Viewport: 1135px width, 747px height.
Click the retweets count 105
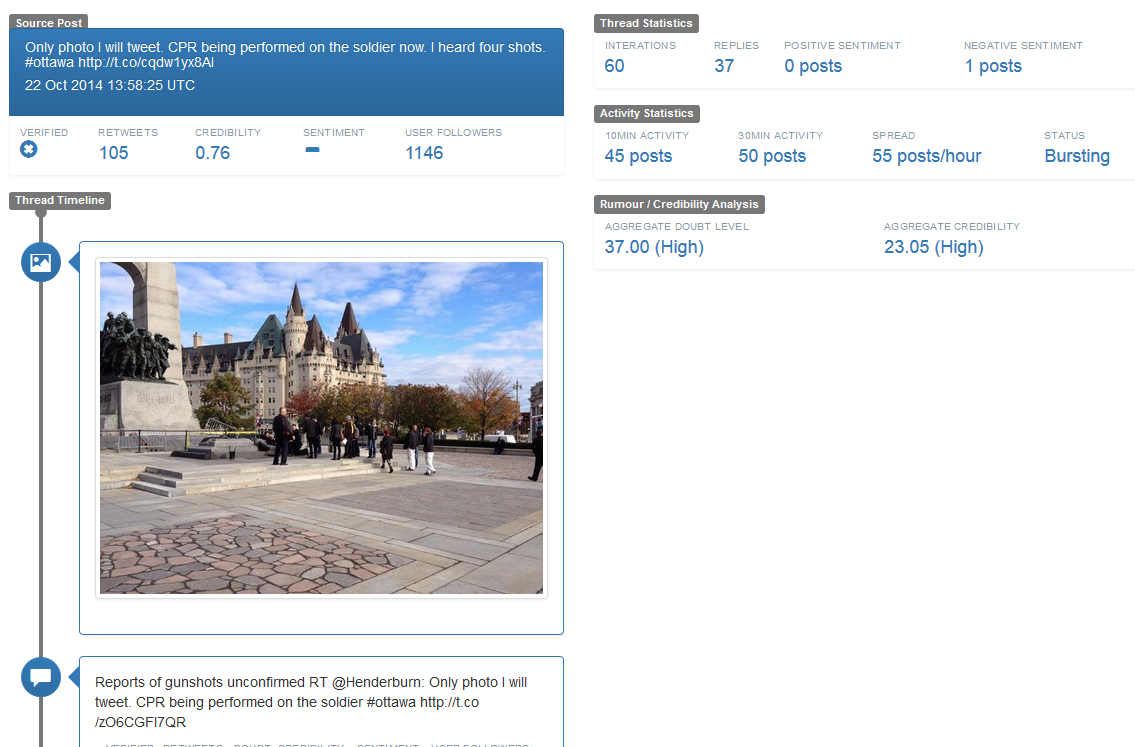tap(114, 153)
